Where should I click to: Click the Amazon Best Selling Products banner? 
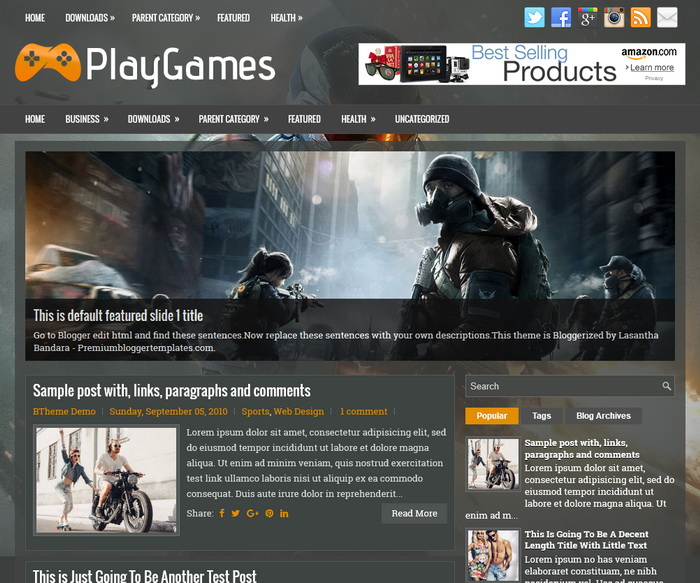[521, 64]
